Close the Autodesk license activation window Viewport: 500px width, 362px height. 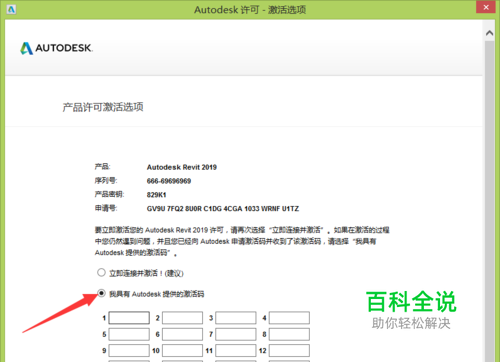point(486,7)
